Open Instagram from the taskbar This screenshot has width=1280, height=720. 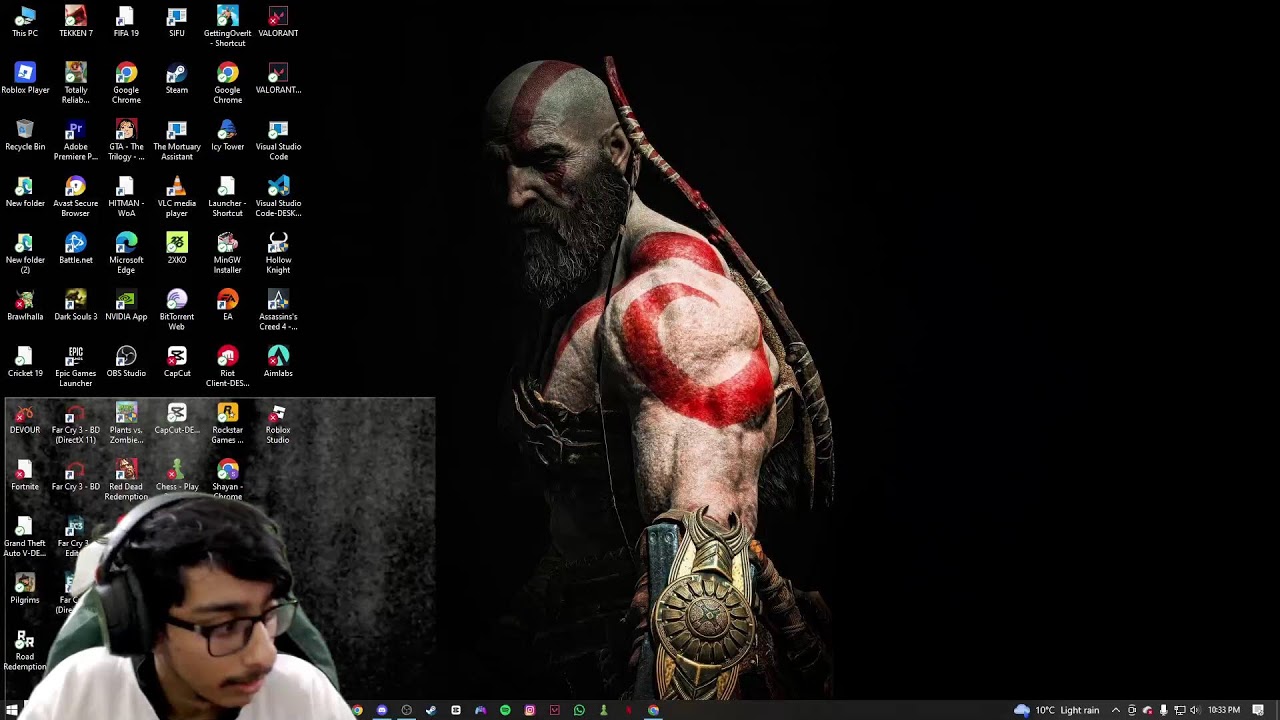[530, 710]
